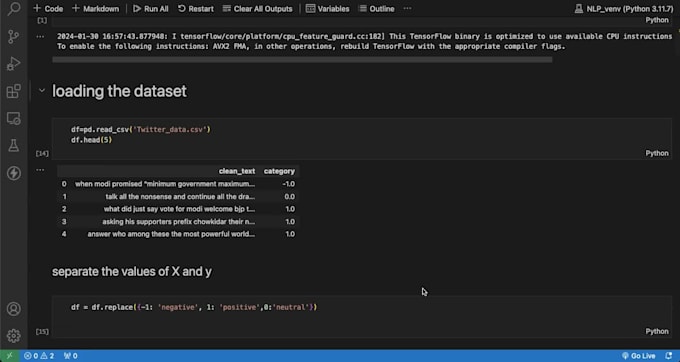This screenshot has width=680, height=362.
Task: Add a new Markdown cell
Action: point(95,9)
